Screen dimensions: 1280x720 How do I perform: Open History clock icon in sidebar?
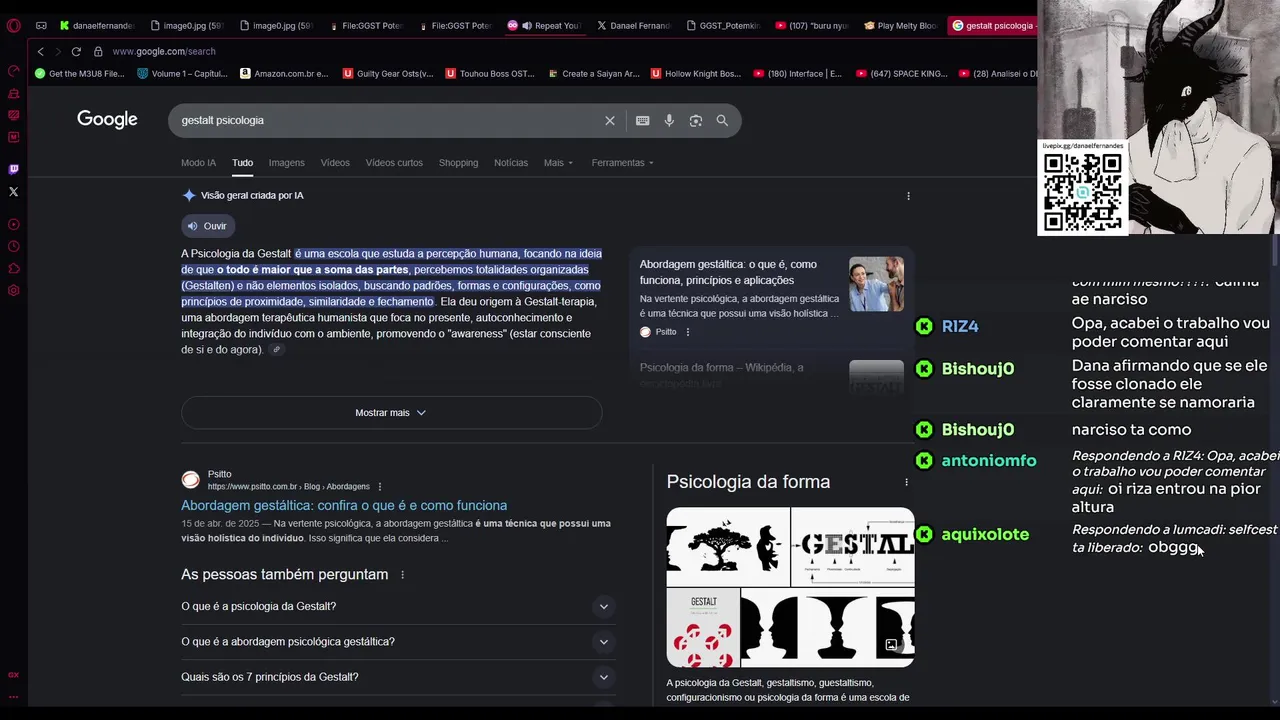(13, 247)
